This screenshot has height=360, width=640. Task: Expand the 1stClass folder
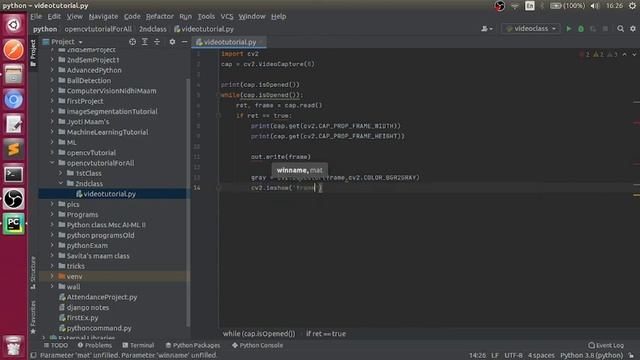60,173
